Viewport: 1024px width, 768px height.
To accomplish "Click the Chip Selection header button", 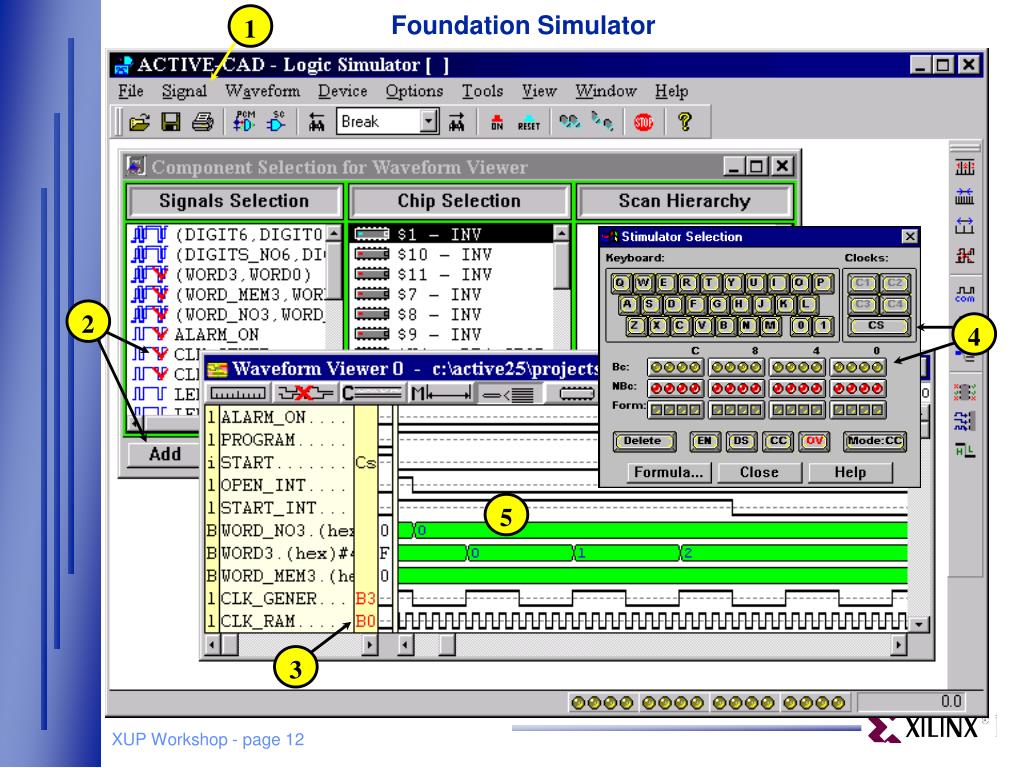I will coord(459,201).
